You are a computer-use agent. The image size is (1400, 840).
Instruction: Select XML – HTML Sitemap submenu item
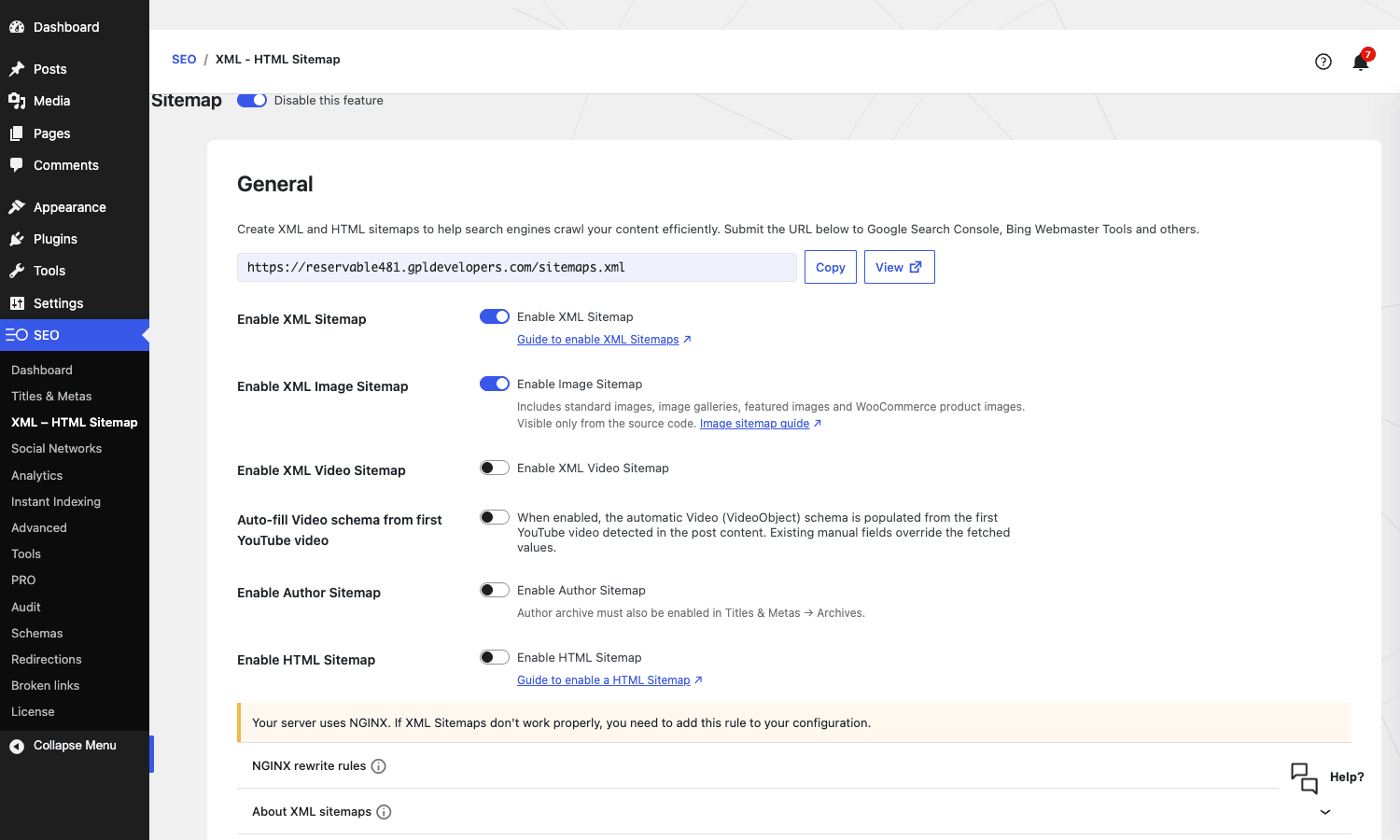tap(75, 423)
